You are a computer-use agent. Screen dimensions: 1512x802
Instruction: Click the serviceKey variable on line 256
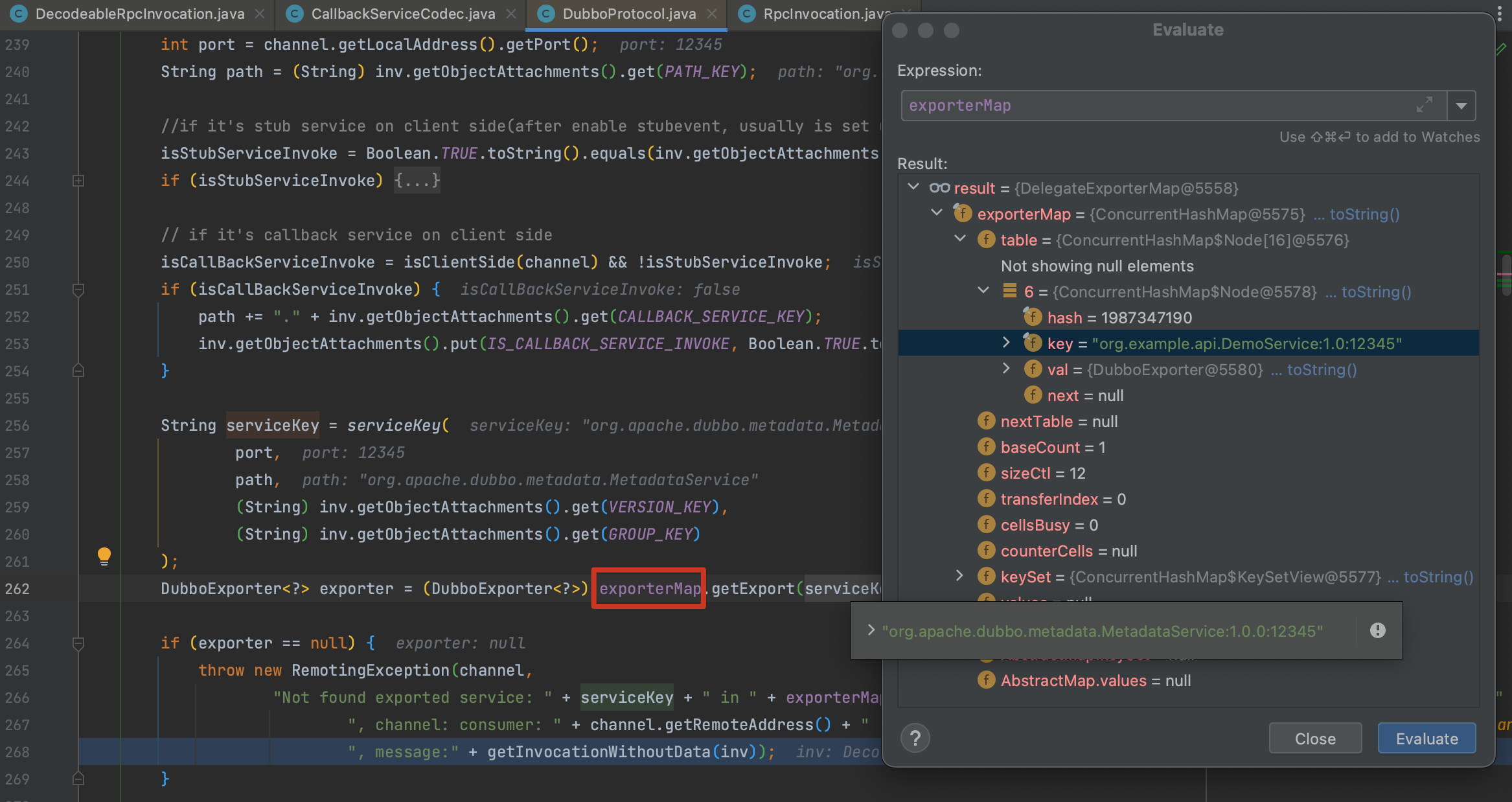[x=272, y=426]
